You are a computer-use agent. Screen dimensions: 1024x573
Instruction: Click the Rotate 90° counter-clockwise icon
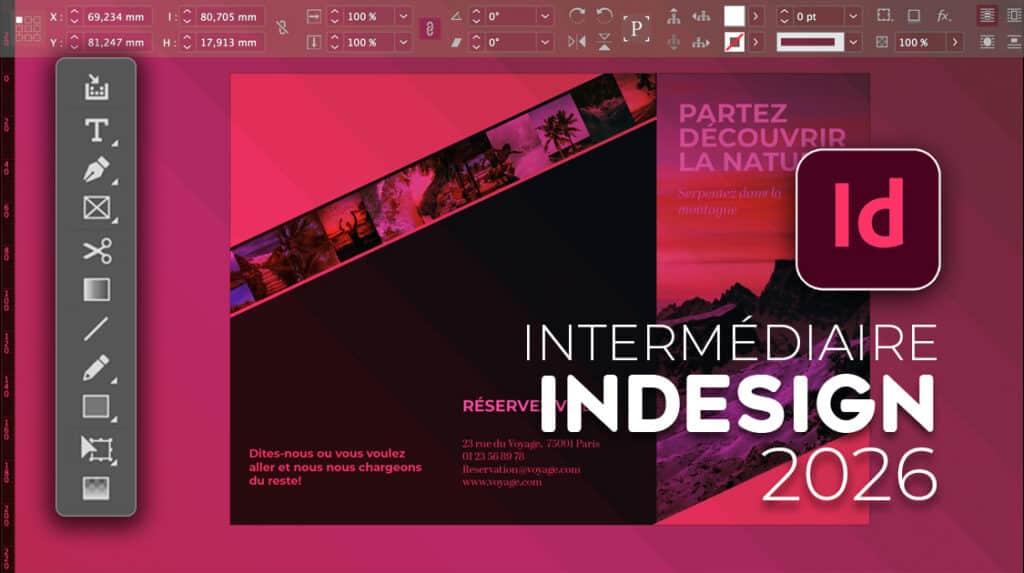click(x=604, y=16)
